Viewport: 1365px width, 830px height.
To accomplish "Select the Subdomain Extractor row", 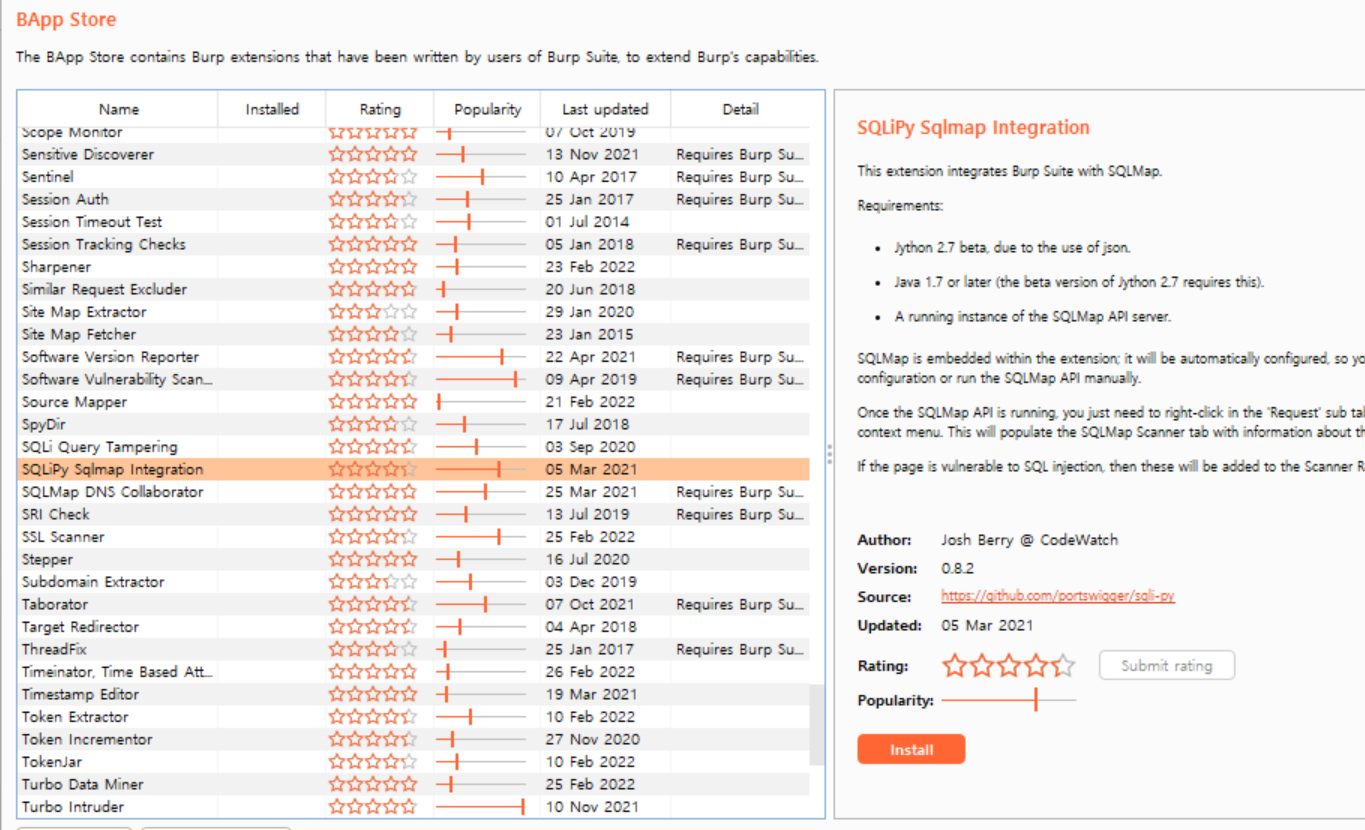I will [x=414, y=581].
